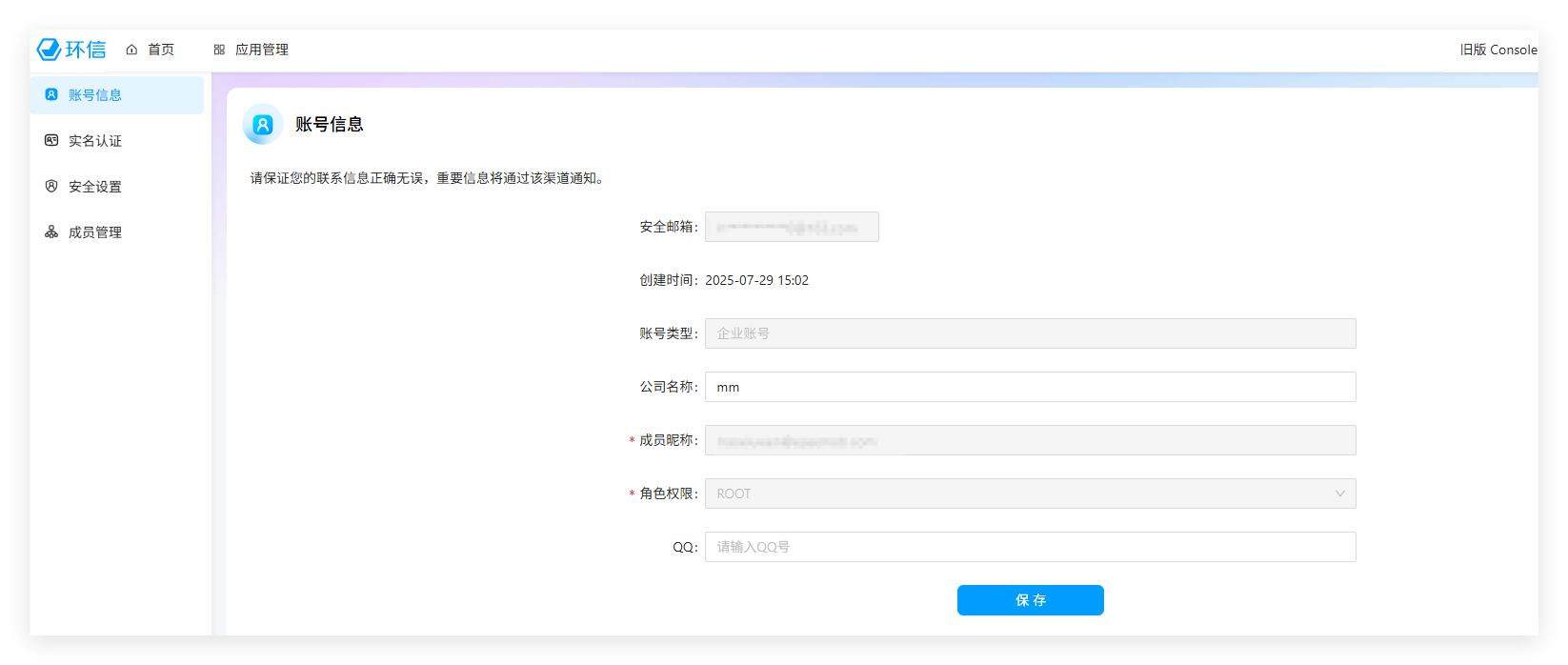Click the grid icon beside 应用管理
Image resolution: width=1568 pixels, height=665 pixels.
tap(219, 50)
